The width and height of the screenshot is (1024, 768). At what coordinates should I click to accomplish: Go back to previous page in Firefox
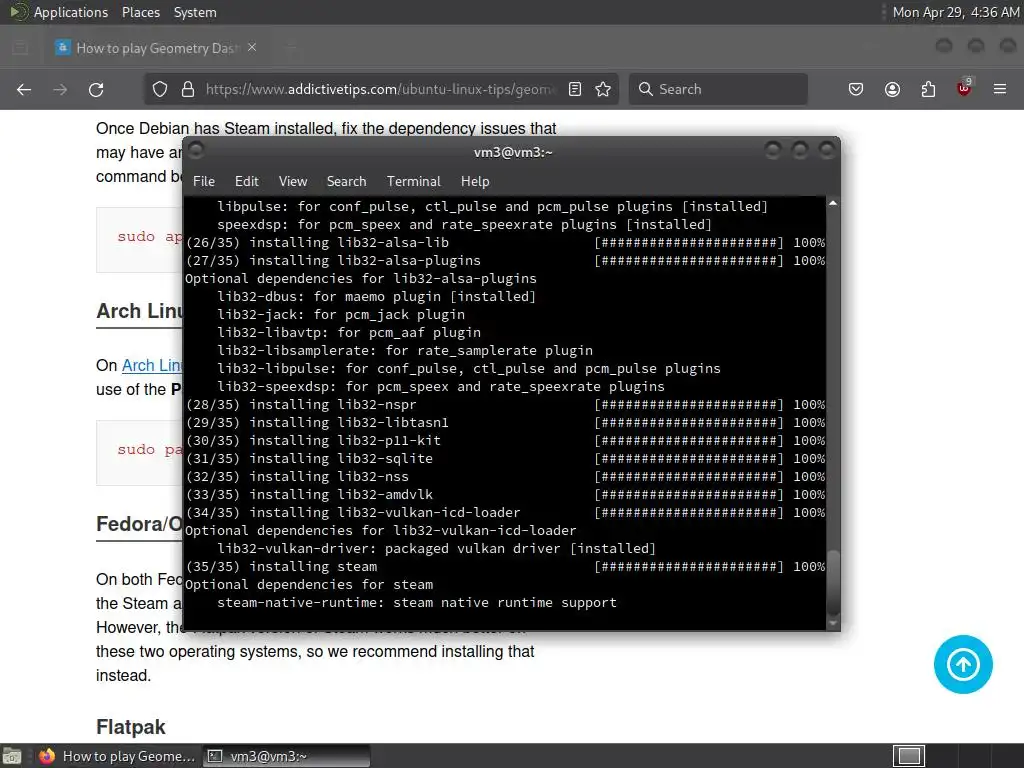(x=24, y=89)
